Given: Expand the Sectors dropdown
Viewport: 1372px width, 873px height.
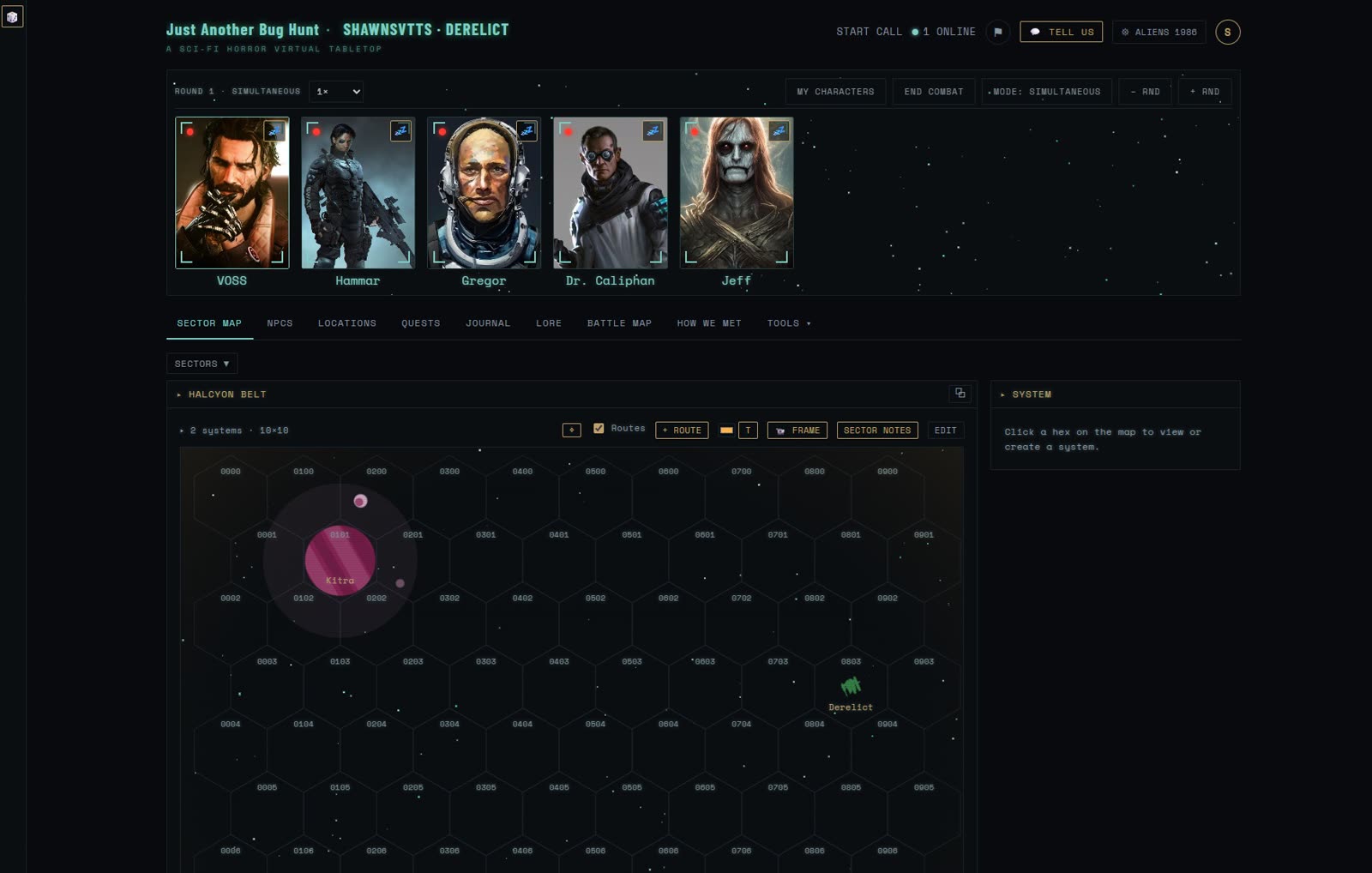Looking at the screenshot, I should point(202,364).
